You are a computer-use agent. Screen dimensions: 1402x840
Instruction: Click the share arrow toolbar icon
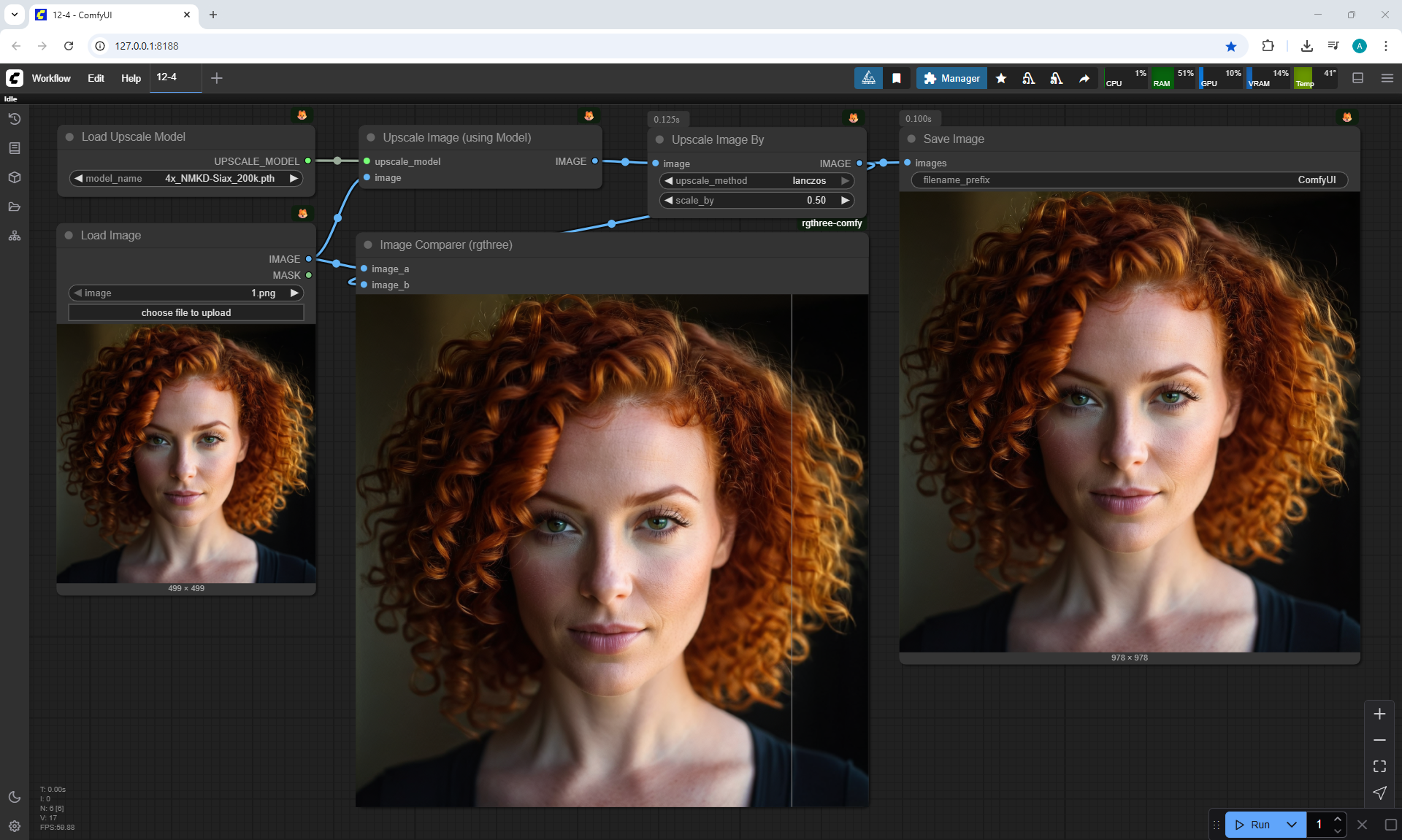point(1084,78)
